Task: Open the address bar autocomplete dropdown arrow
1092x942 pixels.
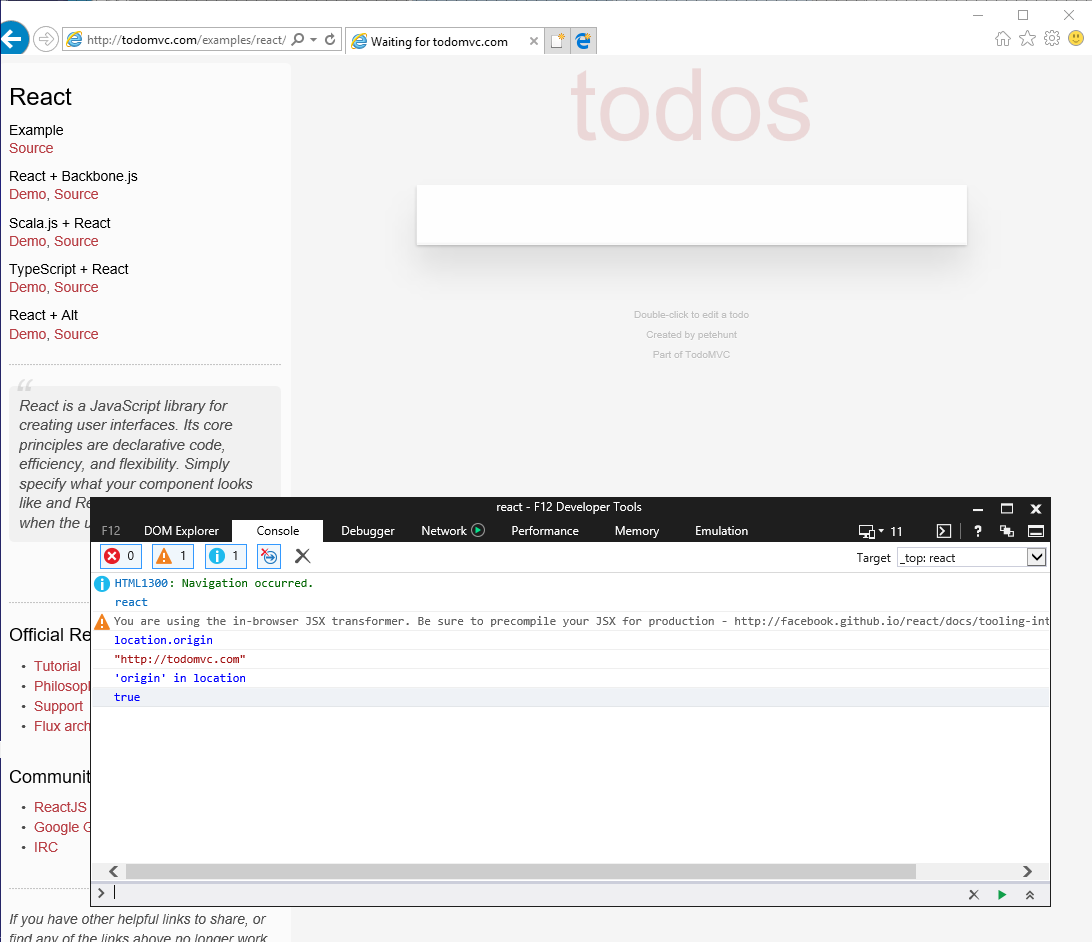Action: tap(313, 40)
